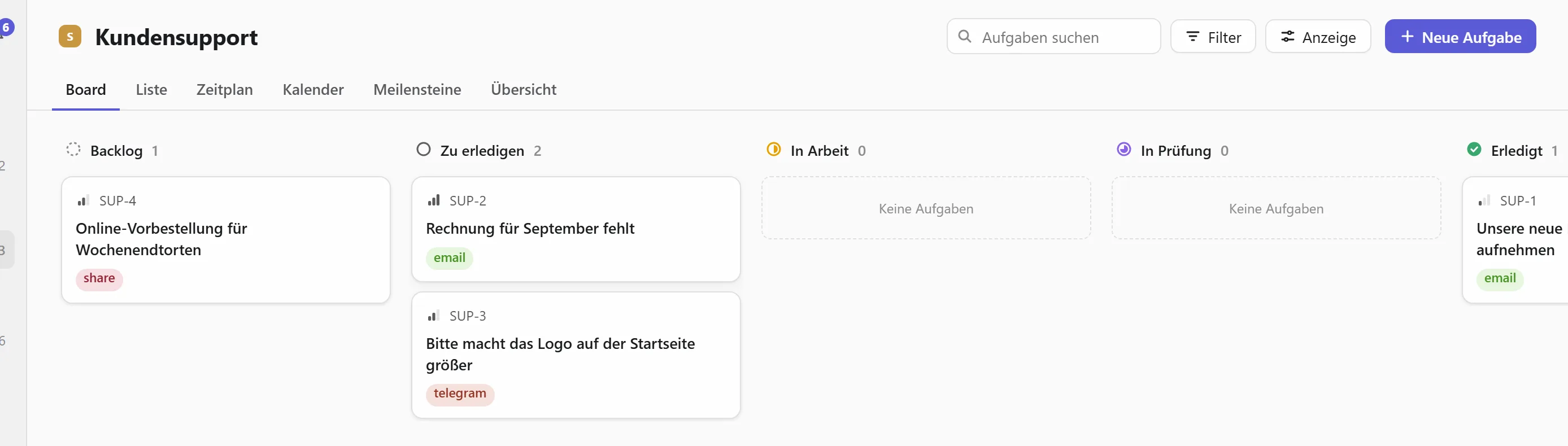1568x446 pixels.
Task: Click the Erledigt column header
Action: click(x=1517, y=151)
